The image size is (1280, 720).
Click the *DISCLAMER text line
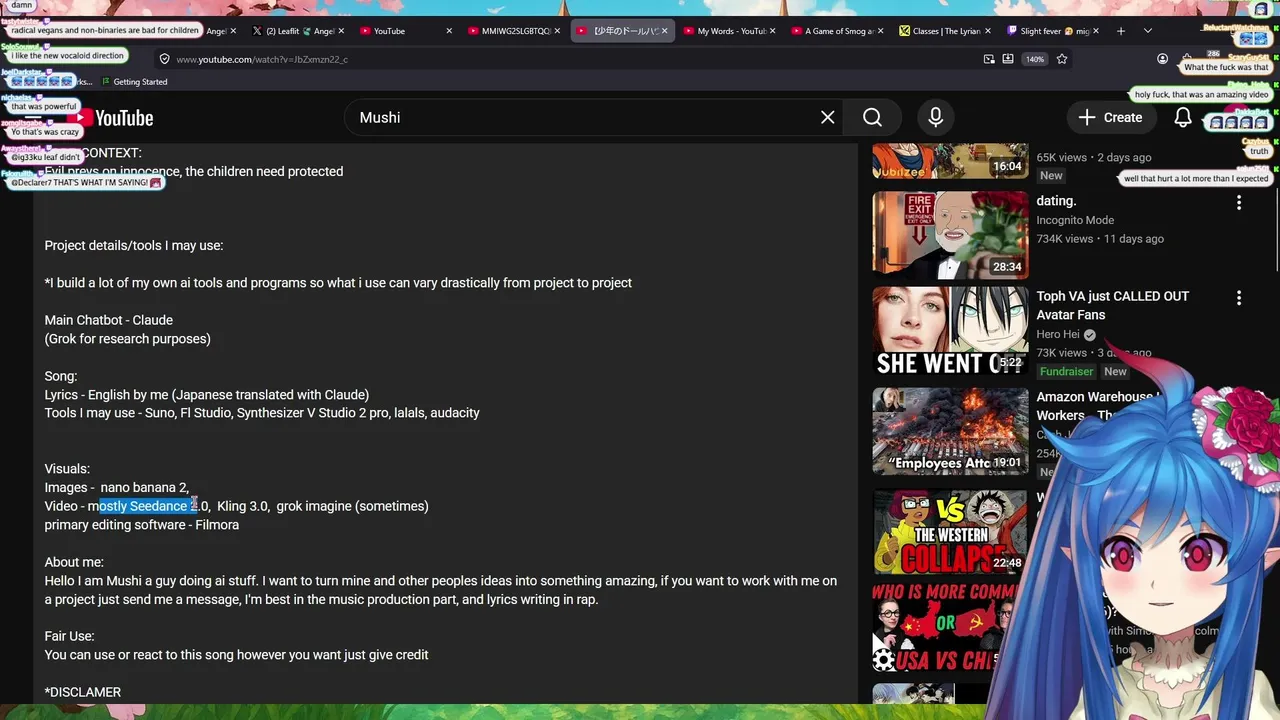(x=82, y=692)
